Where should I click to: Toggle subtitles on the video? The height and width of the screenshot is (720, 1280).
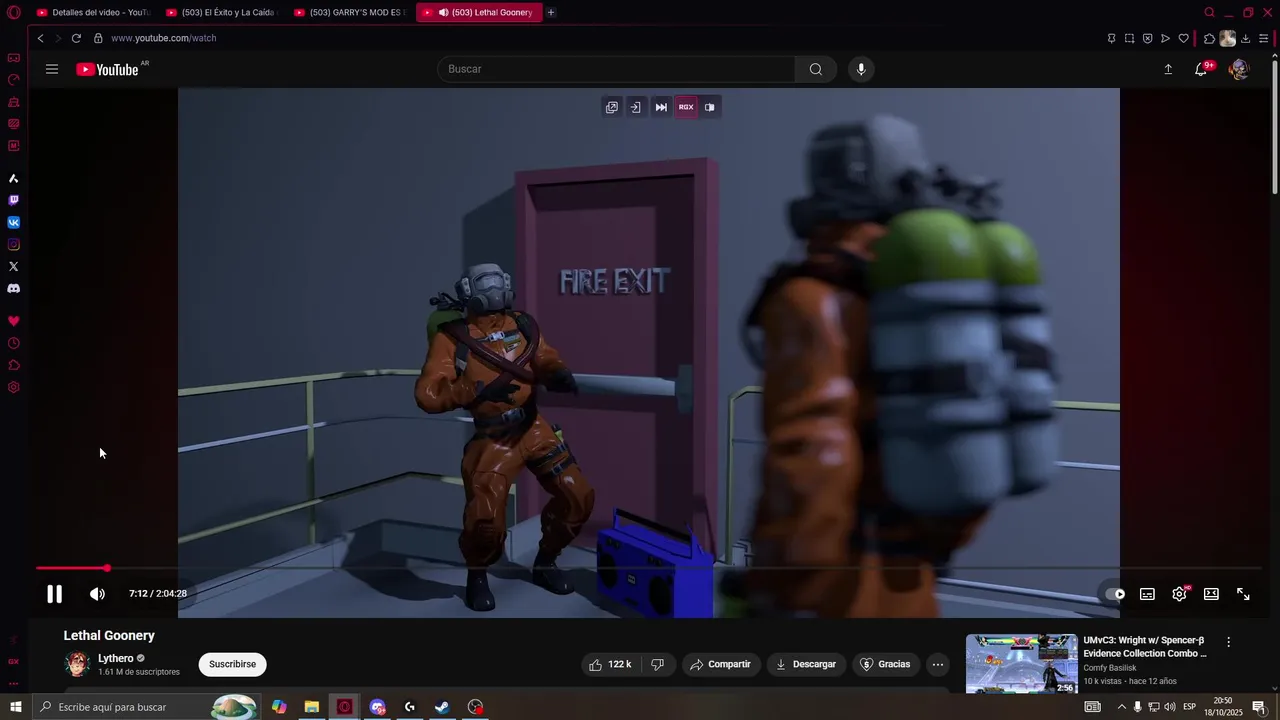coord(1147,594)
